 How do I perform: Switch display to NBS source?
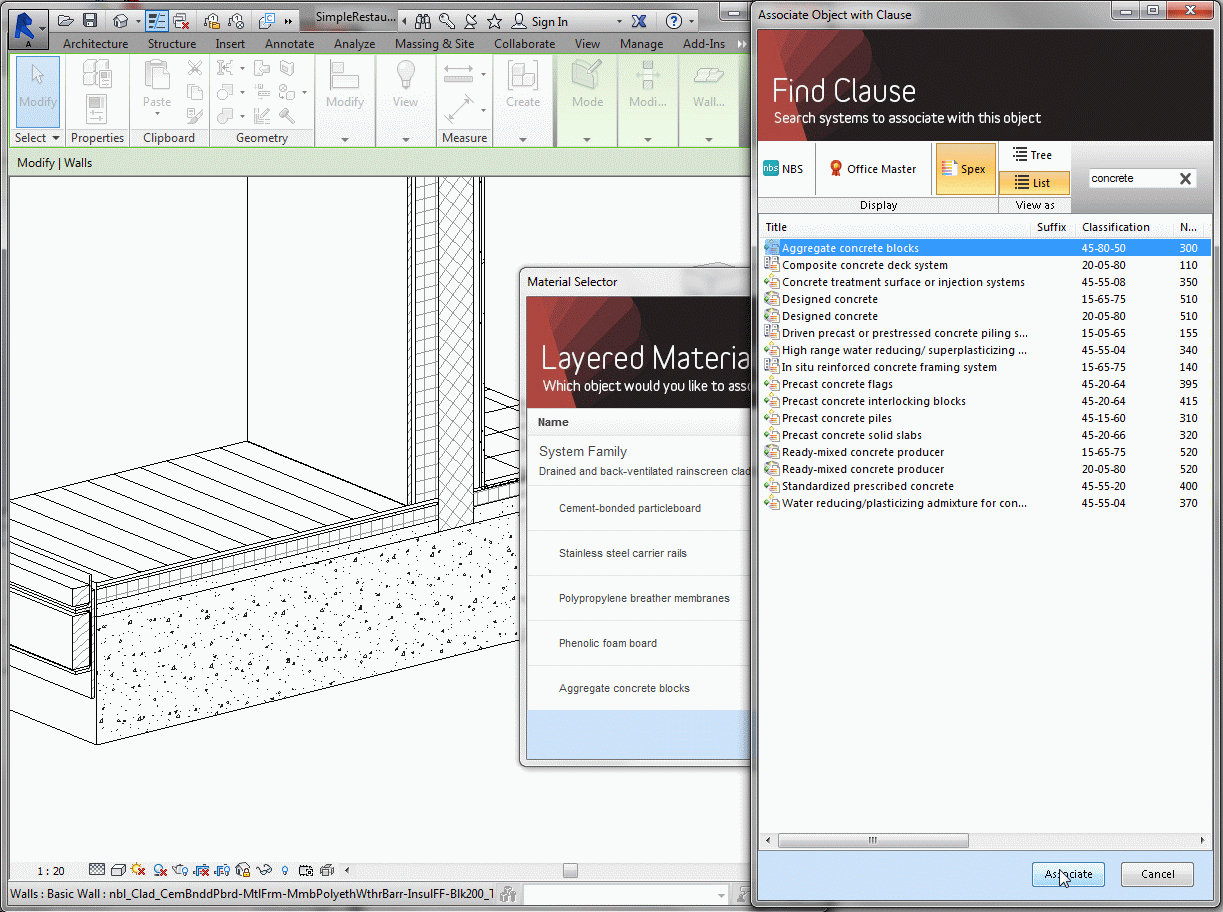tap(785, 169)
